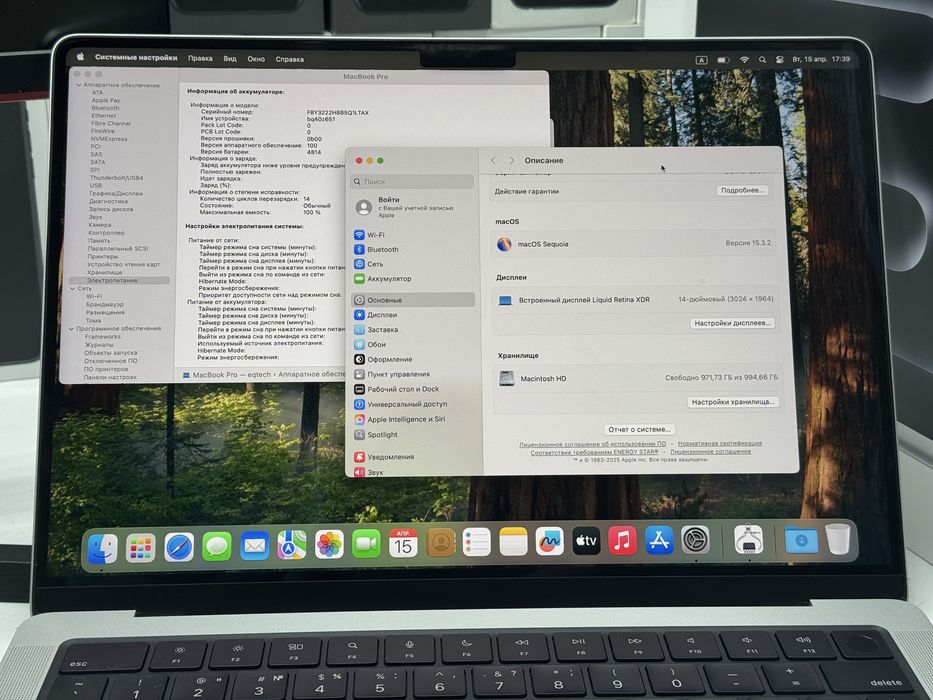
Task: Click in the Поиск search field
Action: [412, 181]
